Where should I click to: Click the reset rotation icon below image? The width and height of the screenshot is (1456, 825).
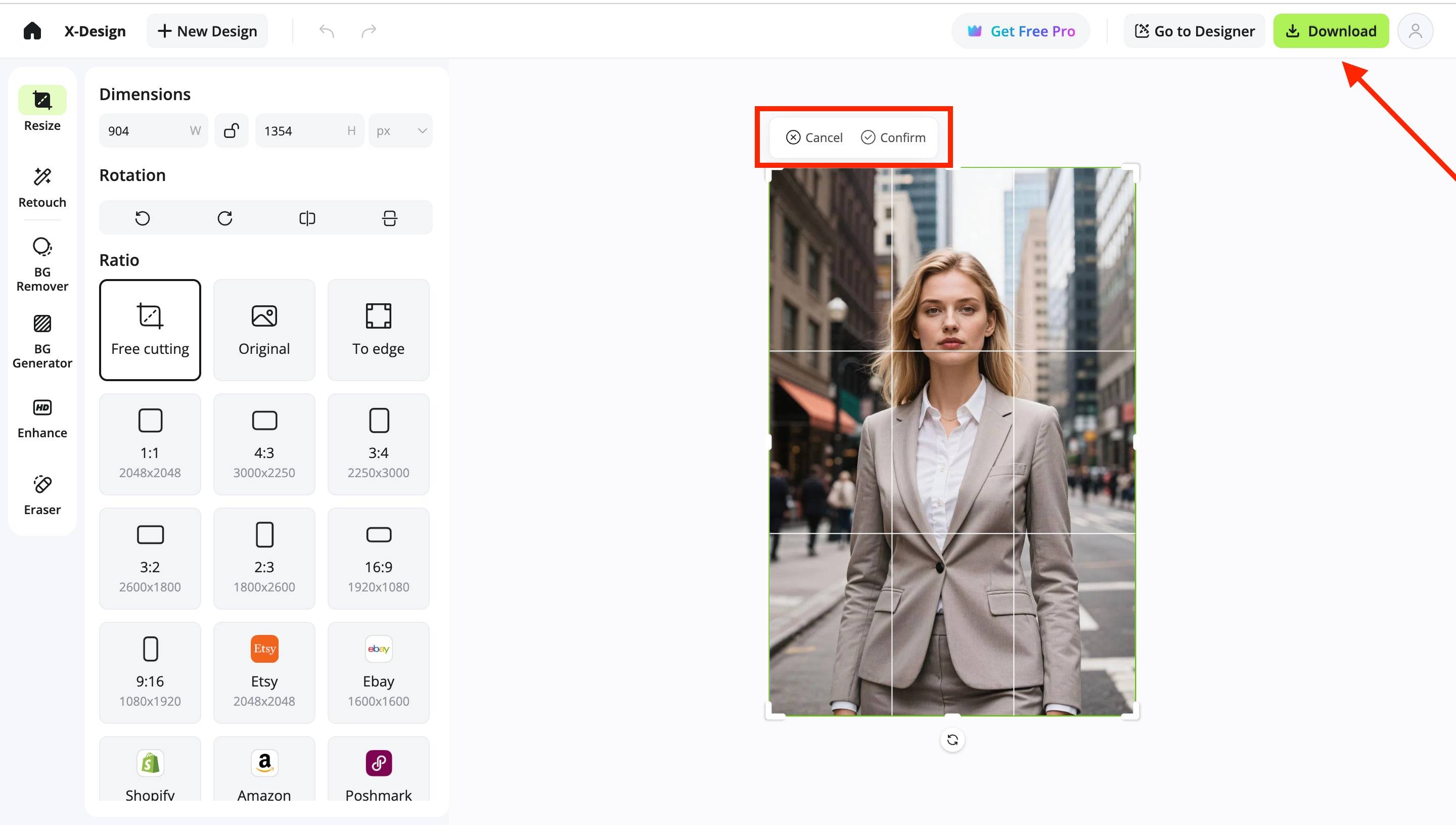[x=952, y=740]
